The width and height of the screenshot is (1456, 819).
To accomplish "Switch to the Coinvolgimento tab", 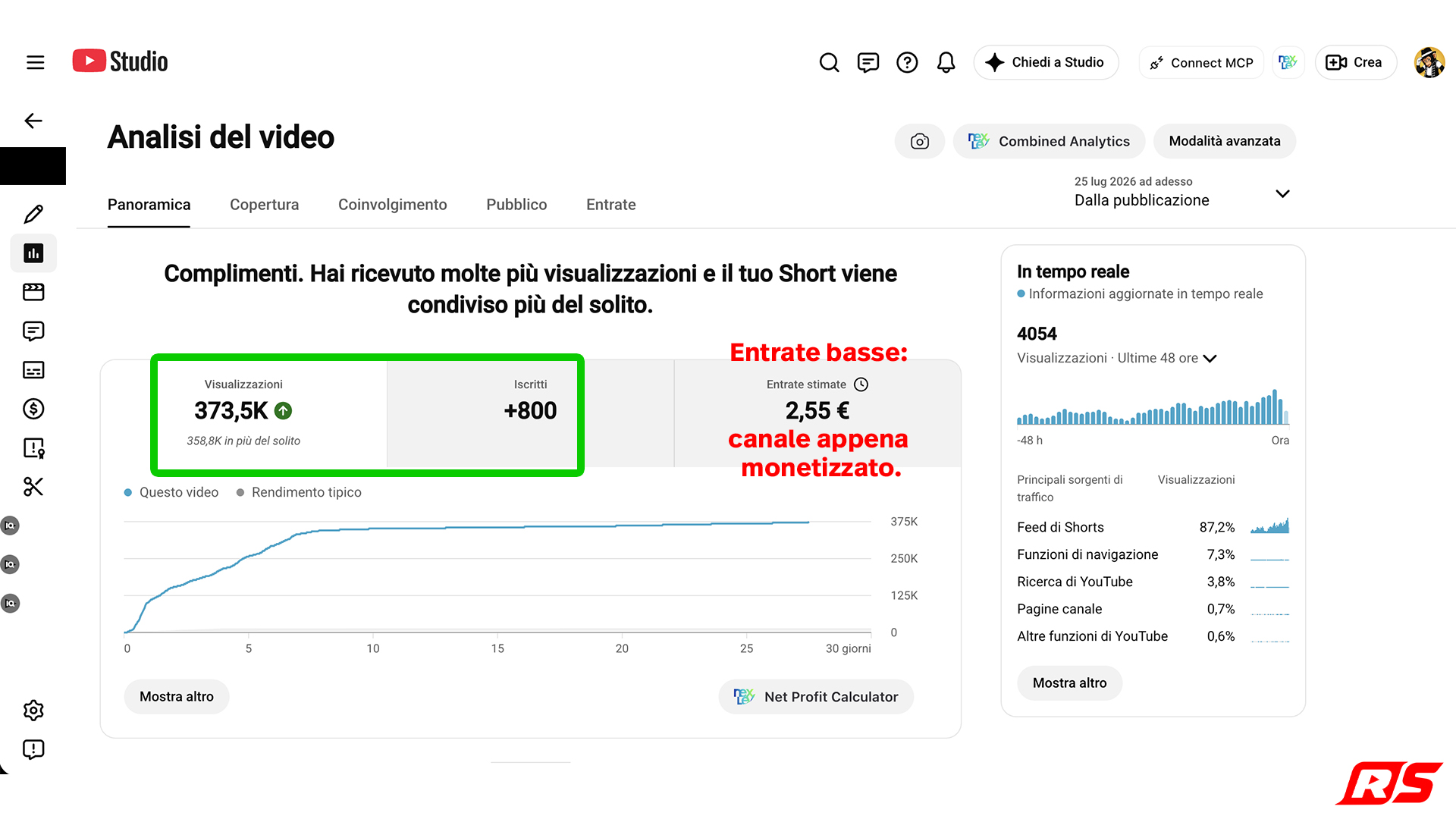I will [392, 205].
